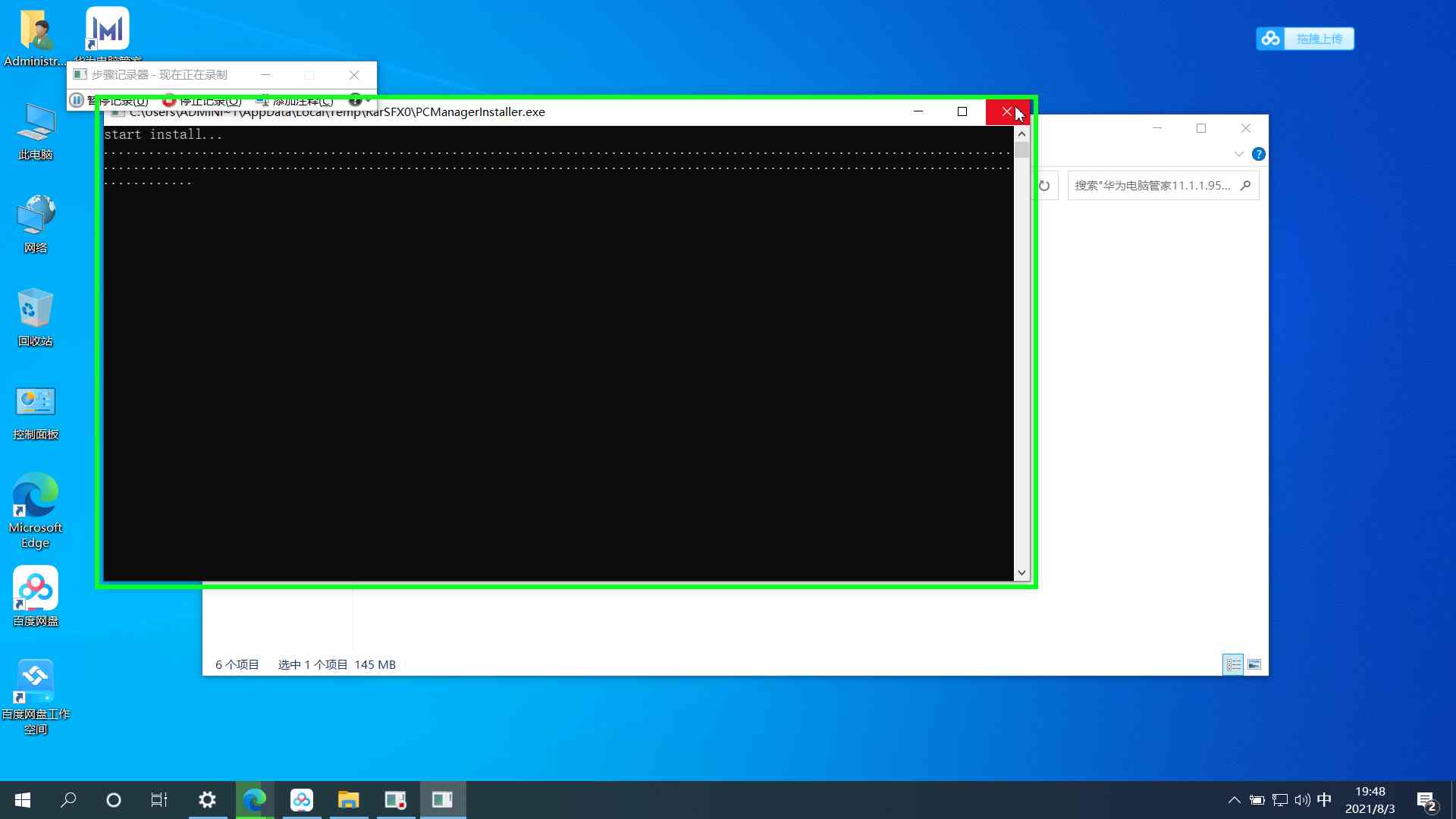Expand the Explorer ribbon chevron
The width and height of the screenshot is (1456, 819).
click(1238, 154)
